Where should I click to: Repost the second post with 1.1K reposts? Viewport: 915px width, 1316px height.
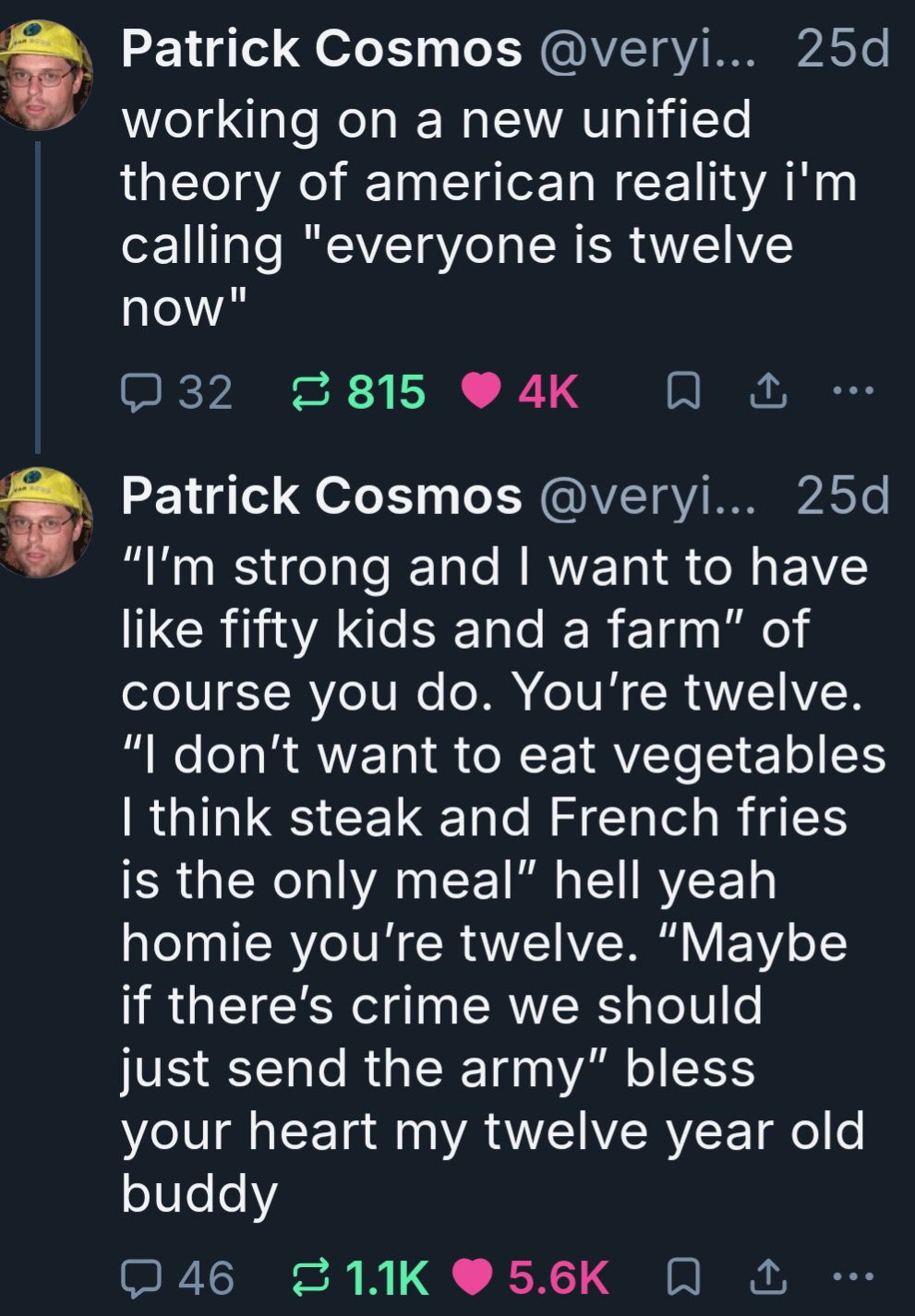(x=310, y=1278)
